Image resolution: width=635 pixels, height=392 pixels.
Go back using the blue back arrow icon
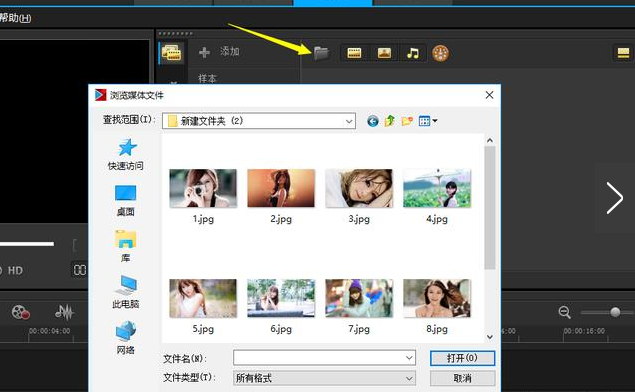click(x=373, y=121)
